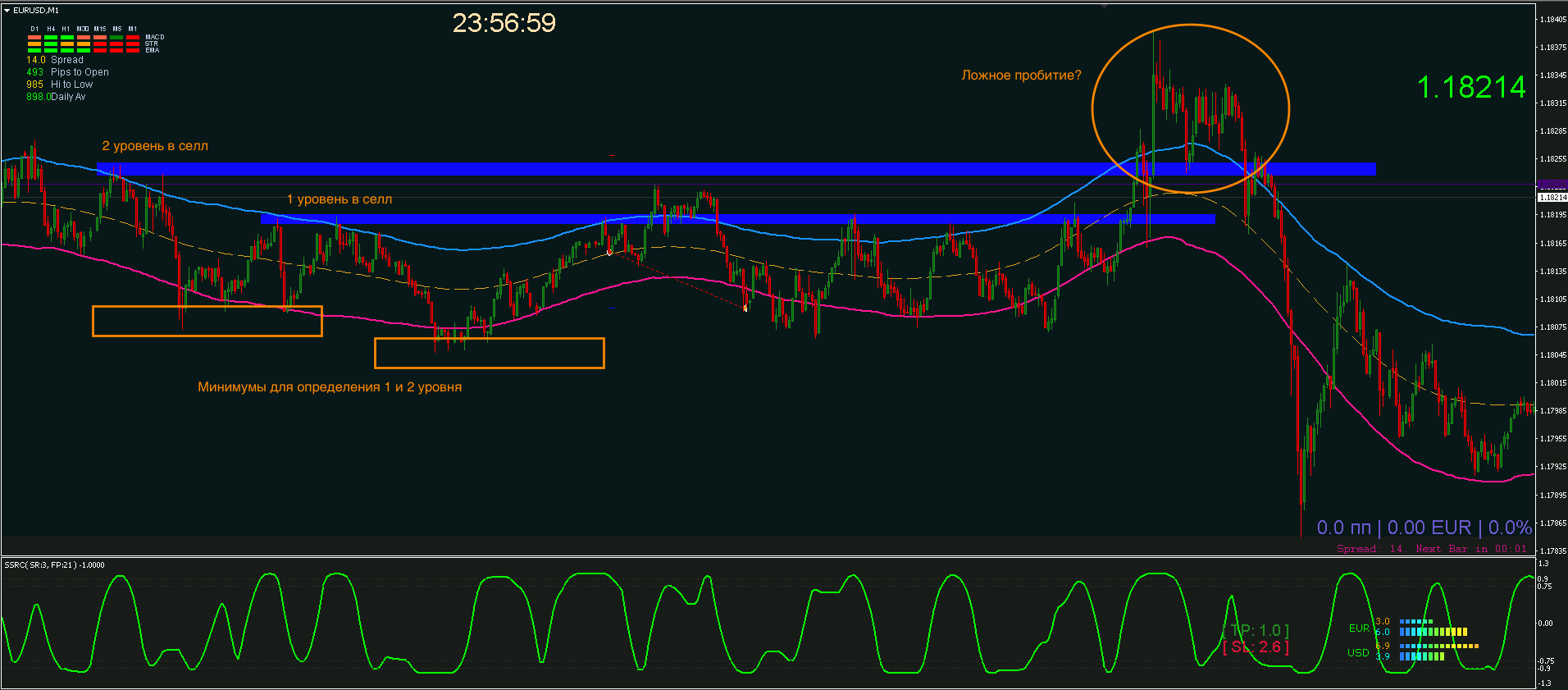Click the 1.18405 price axis label

[x=1553, y=19]
